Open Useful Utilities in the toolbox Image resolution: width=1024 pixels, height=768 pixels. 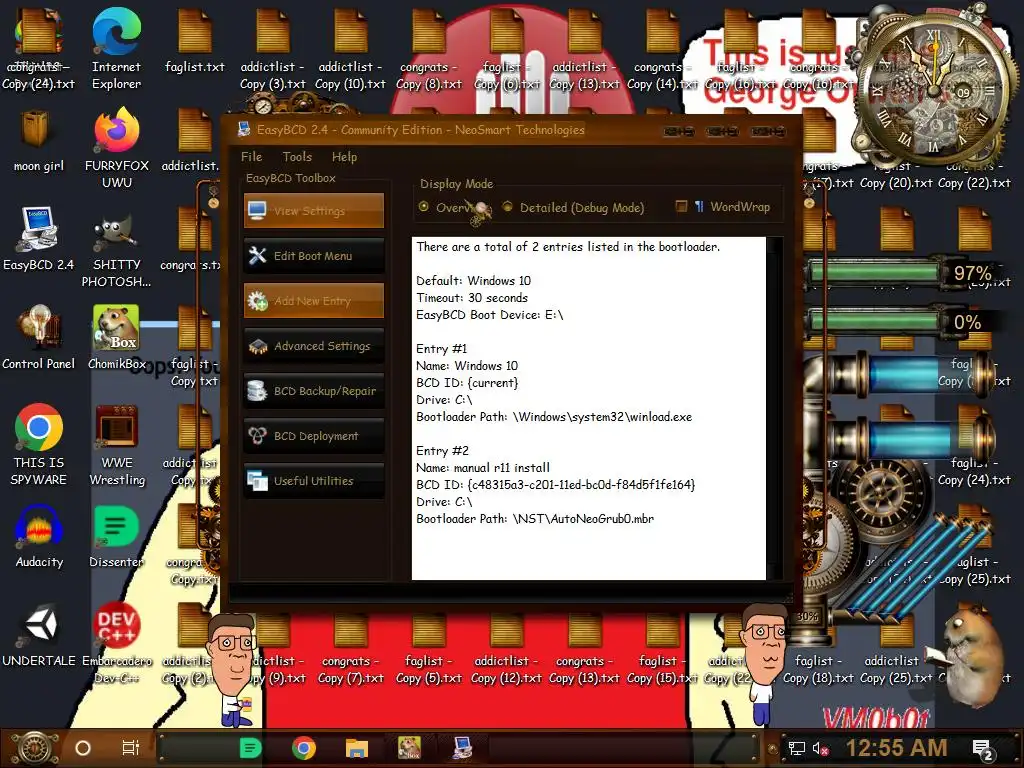click(314, 481)
